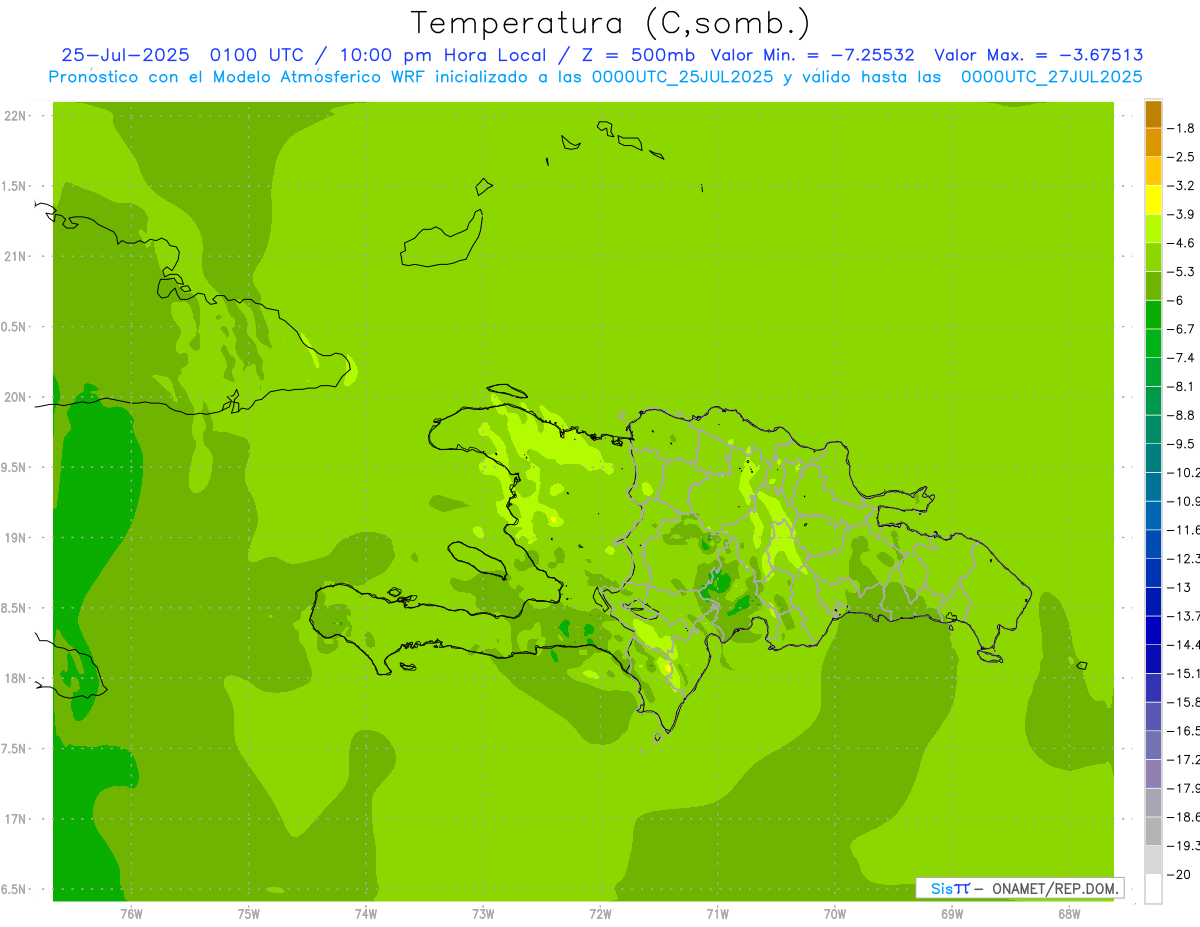Click the "70W" longitude label

click(835, 914)
